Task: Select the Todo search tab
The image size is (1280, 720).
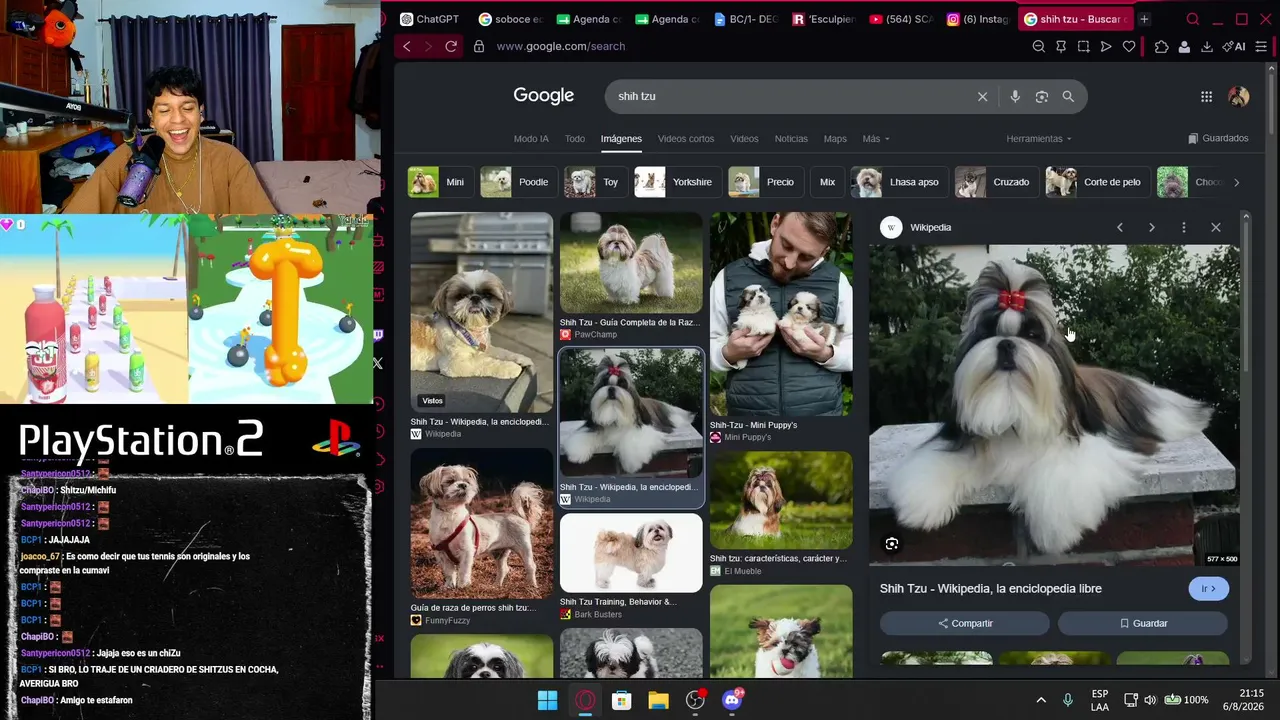Action: click(575, 139)
